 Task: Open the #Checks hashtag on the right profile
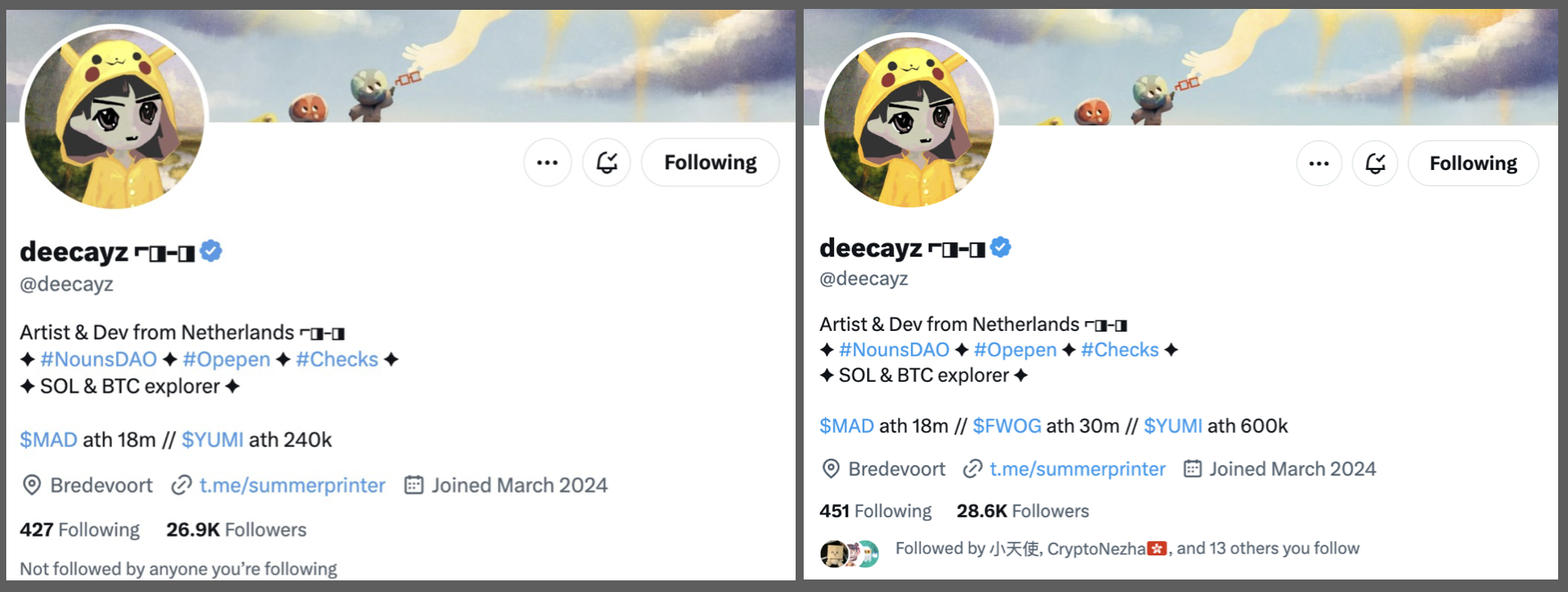[1119, 350]
